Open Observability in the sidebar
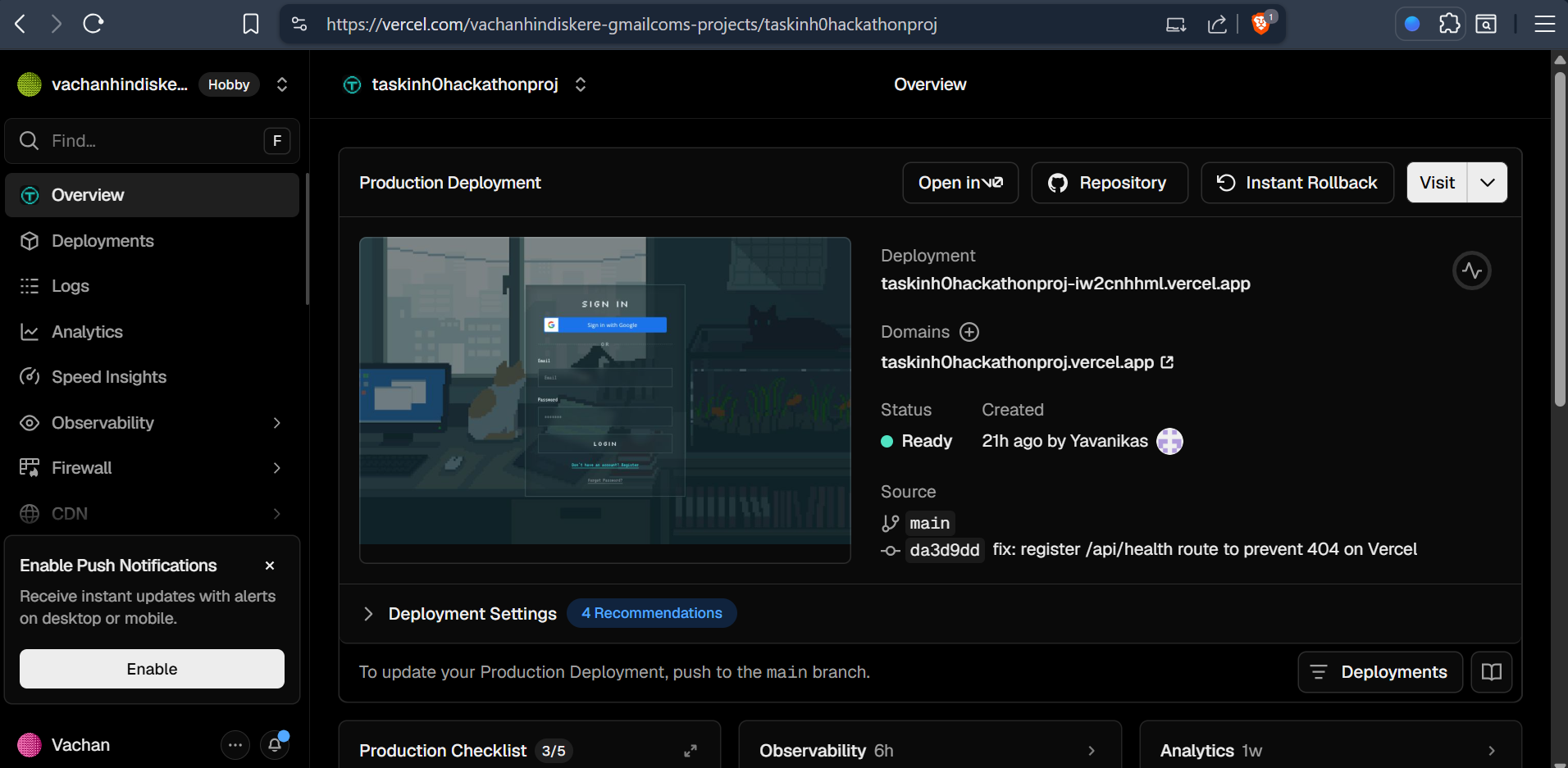The width and height of the screenshot is (1568, 768). 153,423
